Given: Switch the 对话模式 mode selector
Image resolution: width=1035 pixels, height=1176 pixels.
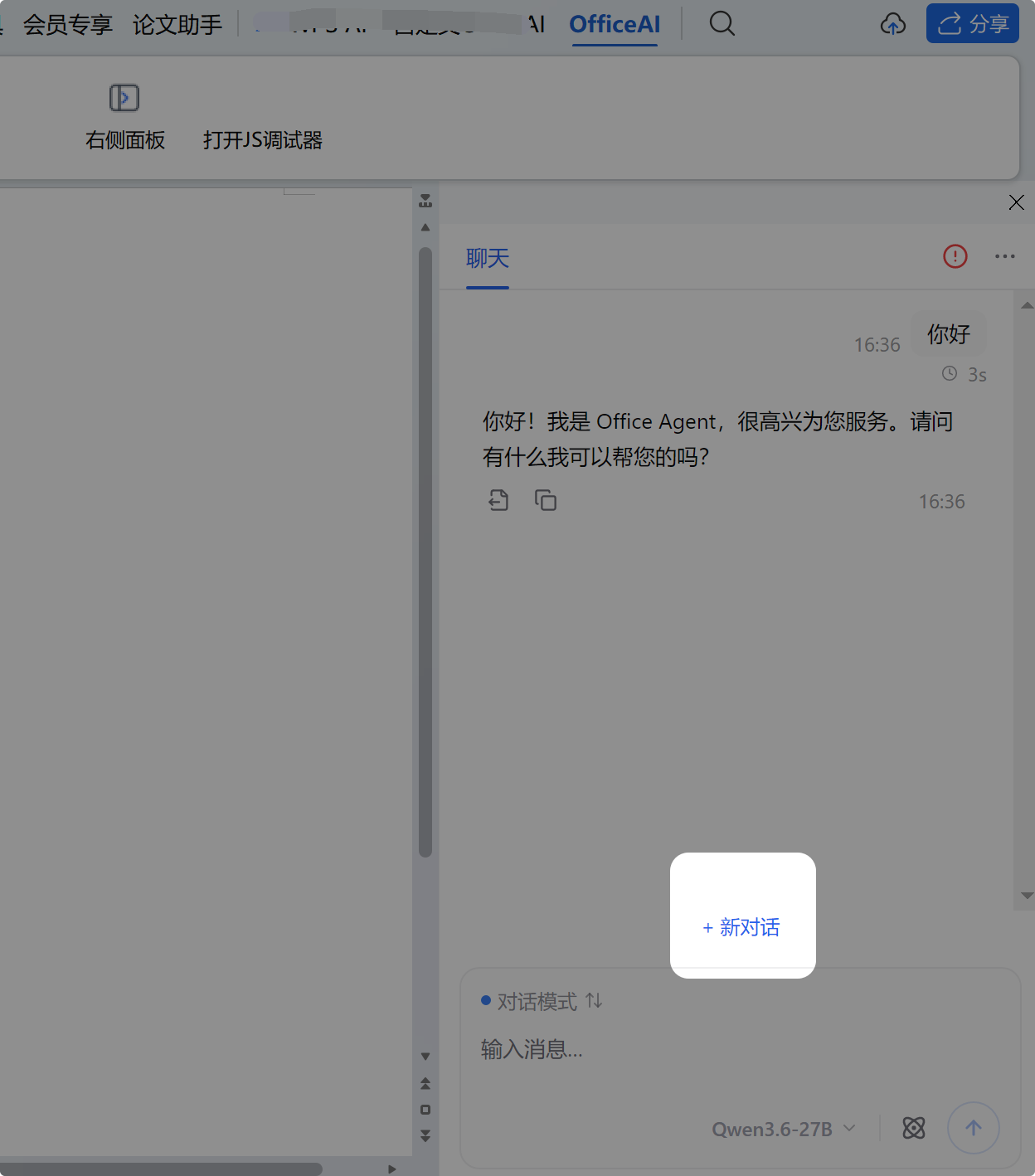Looking at the screenshot, I should coord(542,1002).
